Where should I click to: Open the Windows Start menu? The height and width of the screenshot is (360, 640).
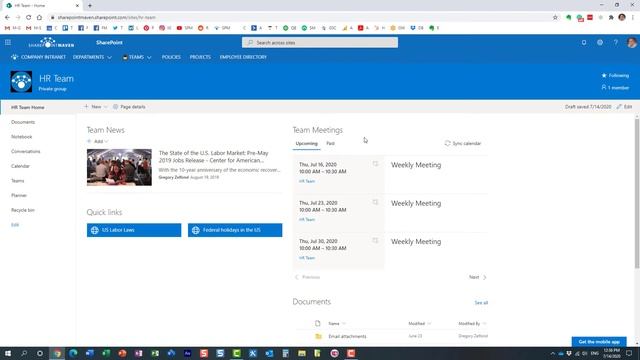tap(8, 353)
